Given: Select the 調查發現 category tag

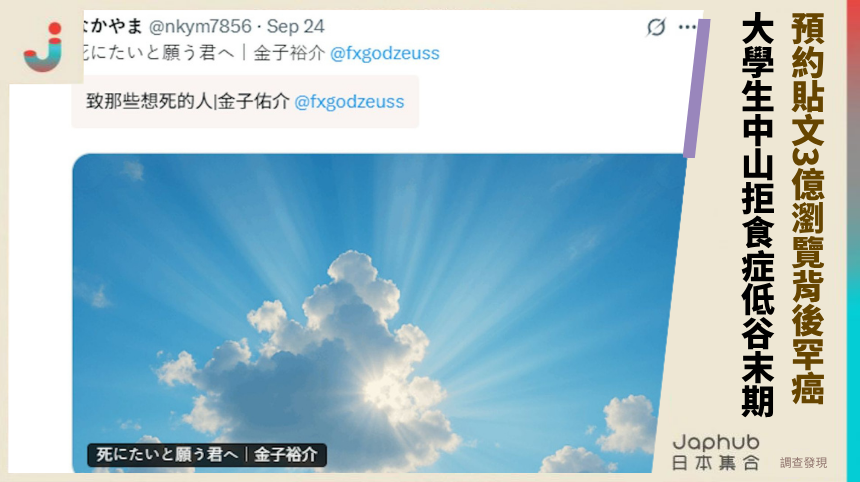Looking at the screenshot, I should [804, 463].
